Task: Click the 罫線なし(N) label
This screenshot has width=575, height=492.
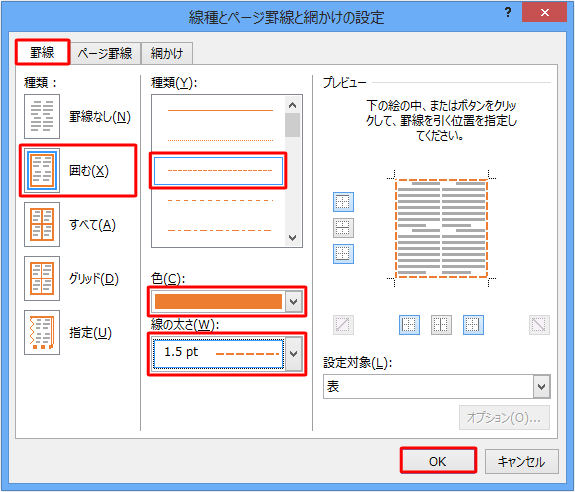Action: tap(100, 117)
